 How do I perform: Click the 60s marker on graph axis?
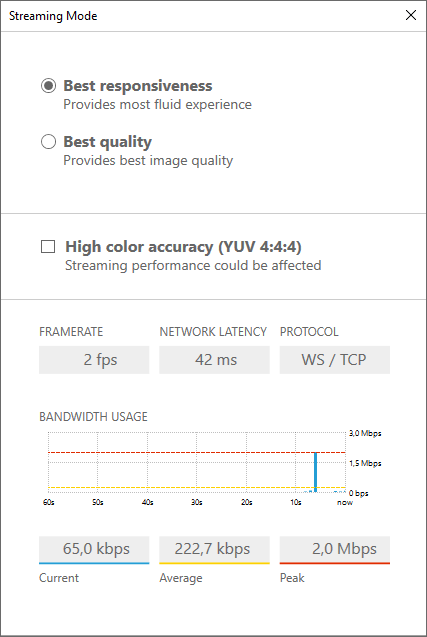[x=49, y=503]
